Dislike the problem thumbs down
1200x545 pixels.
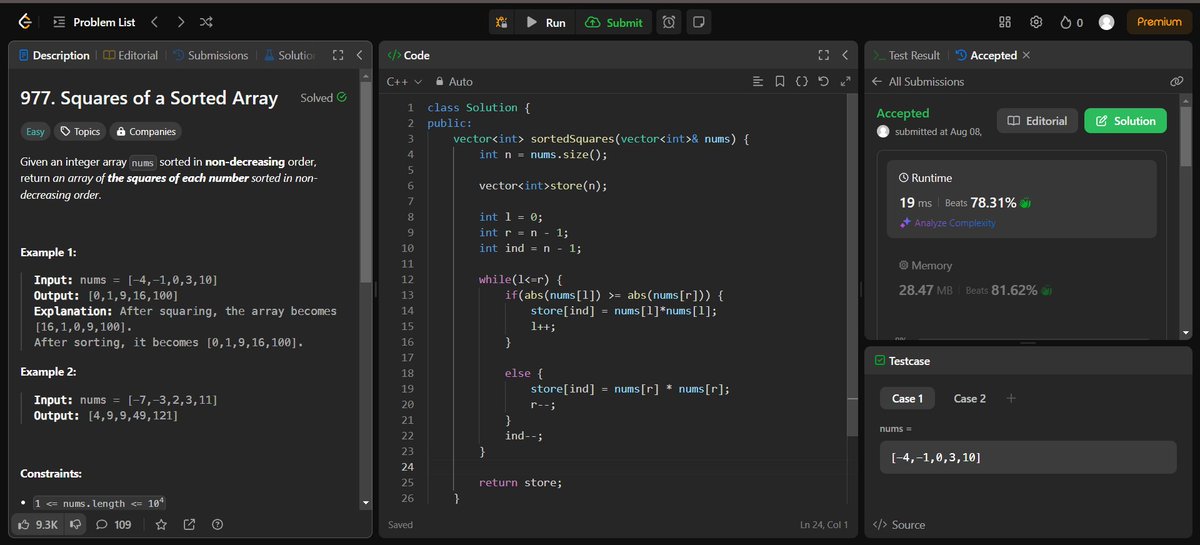click(74, 524)
